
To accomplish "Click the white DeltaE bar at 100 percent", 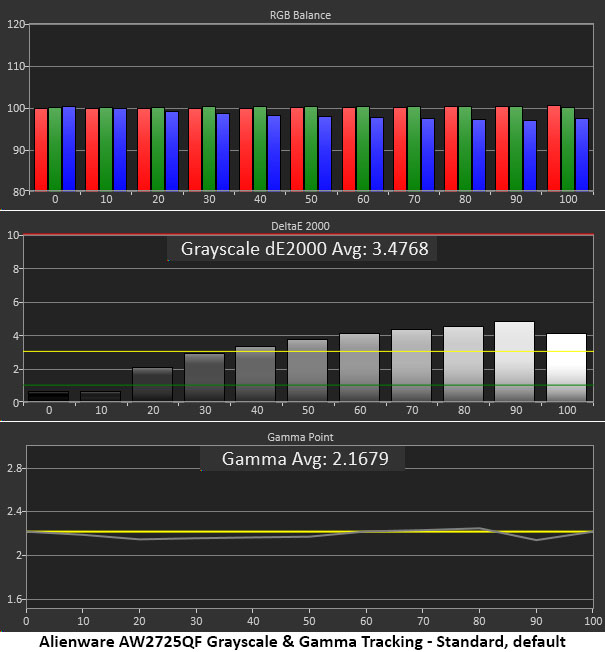I will (x=566, y=367).
